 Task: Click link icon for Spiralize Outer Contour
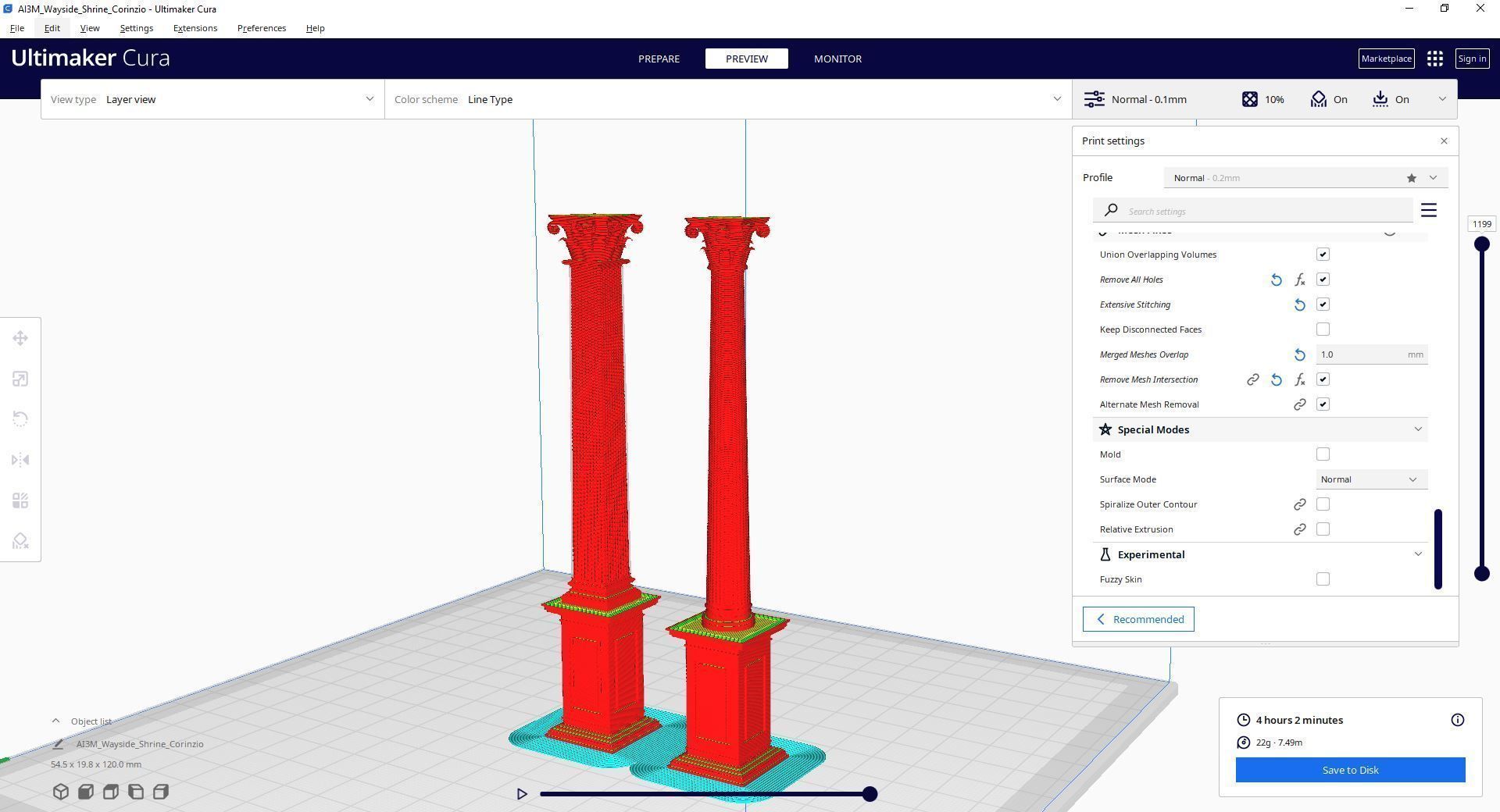point(1300,504)
